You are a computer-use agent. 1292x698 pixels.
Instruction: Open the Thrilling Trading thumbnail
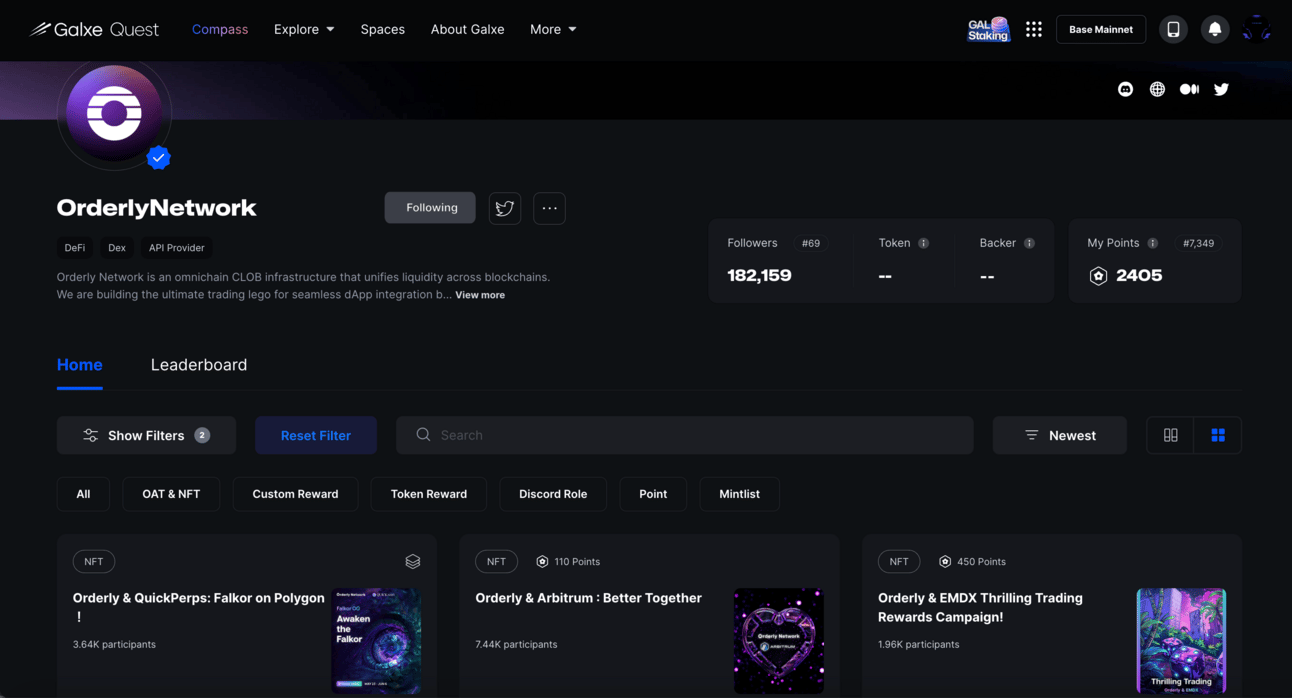coord(1181,641)
